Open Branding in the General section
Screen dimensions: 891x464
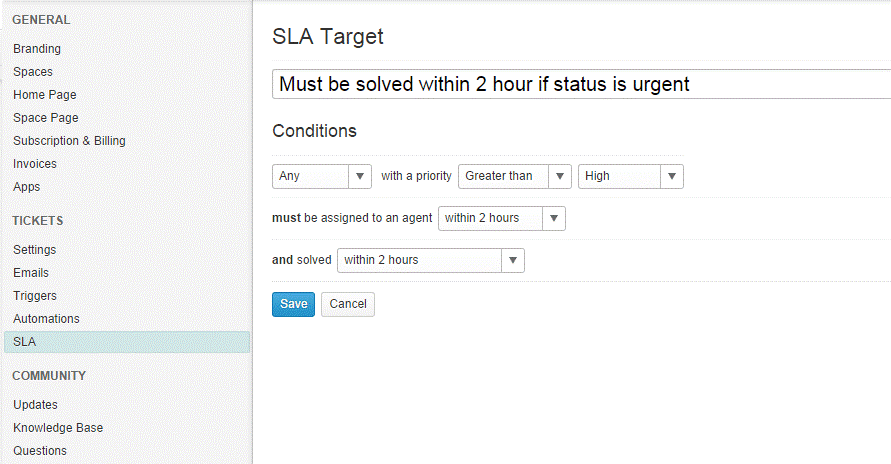pos(37,49)
